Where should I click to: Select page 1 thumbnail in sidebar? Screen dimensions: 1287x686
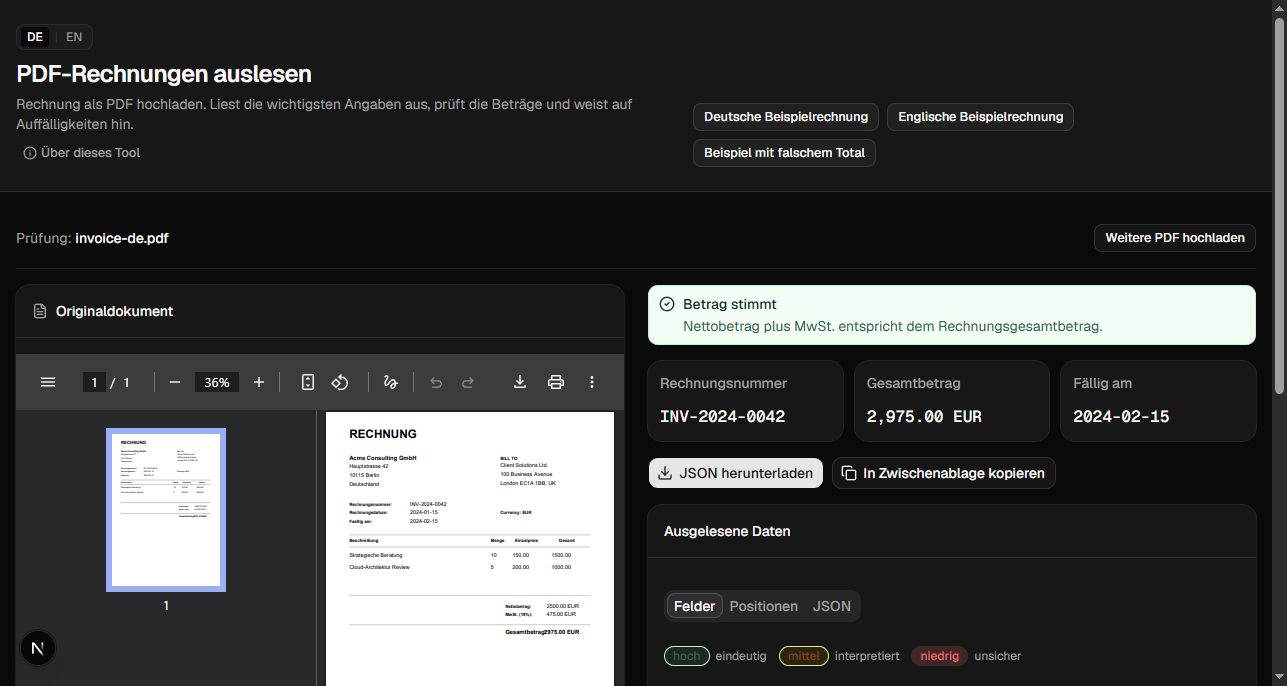click(166, 510)
